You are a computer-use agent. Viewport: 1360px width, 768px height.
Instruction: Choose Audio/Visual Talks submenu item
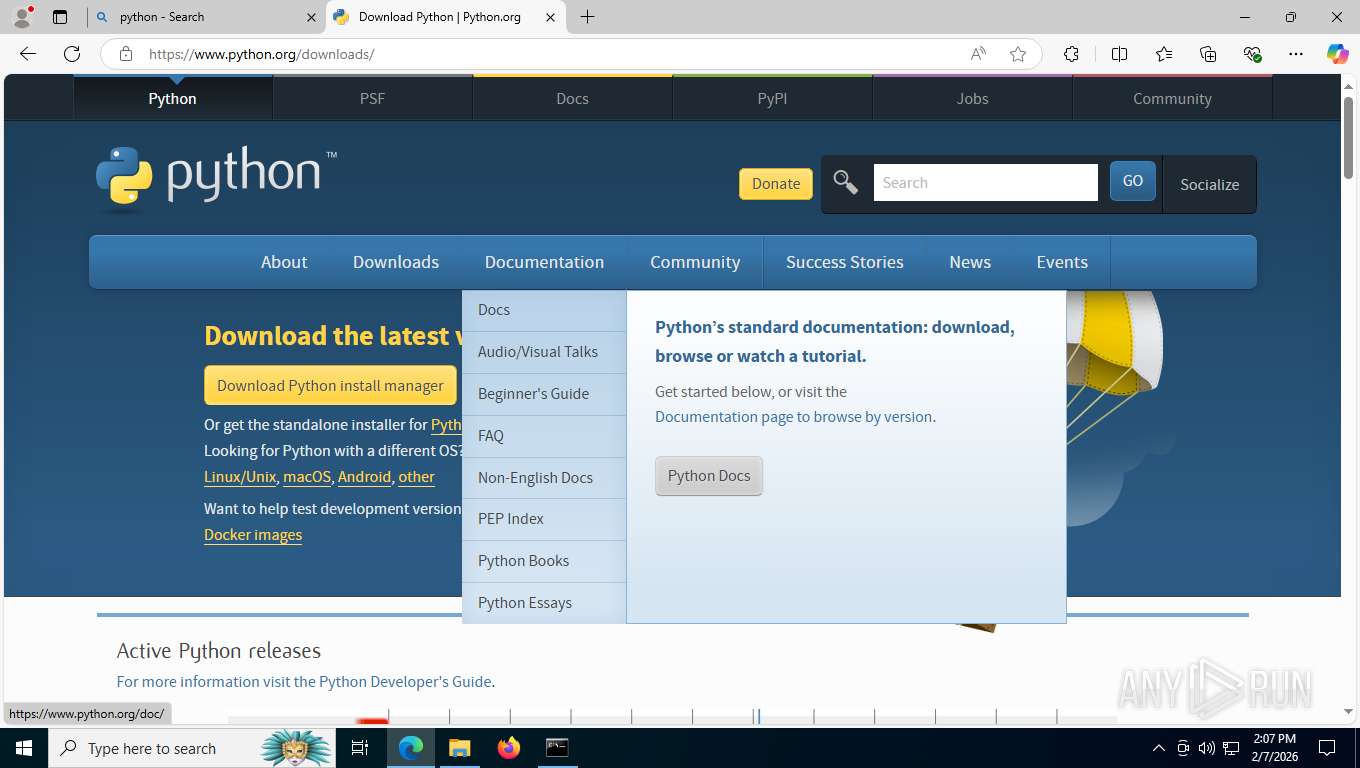544,352
